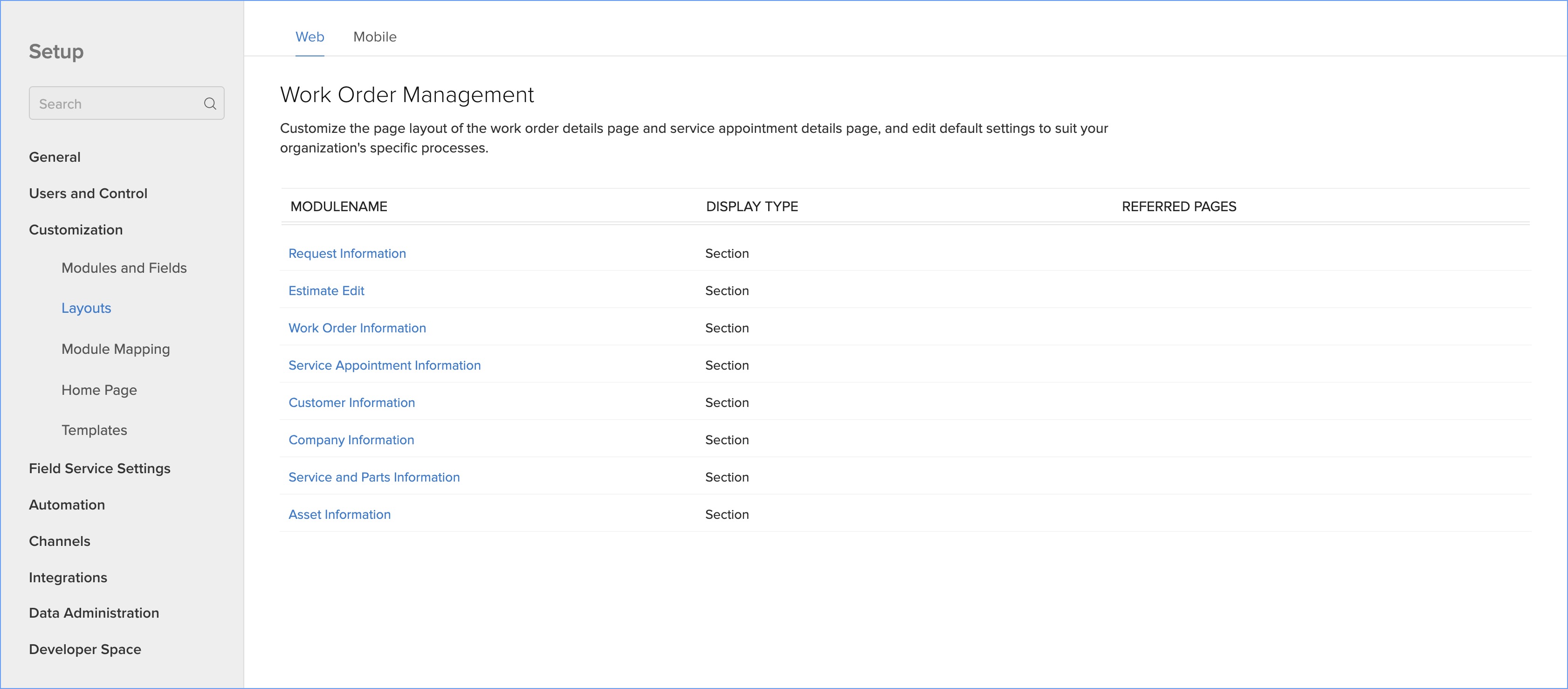
Task: Expand Developer Space menu group
Action: point(85,649)
